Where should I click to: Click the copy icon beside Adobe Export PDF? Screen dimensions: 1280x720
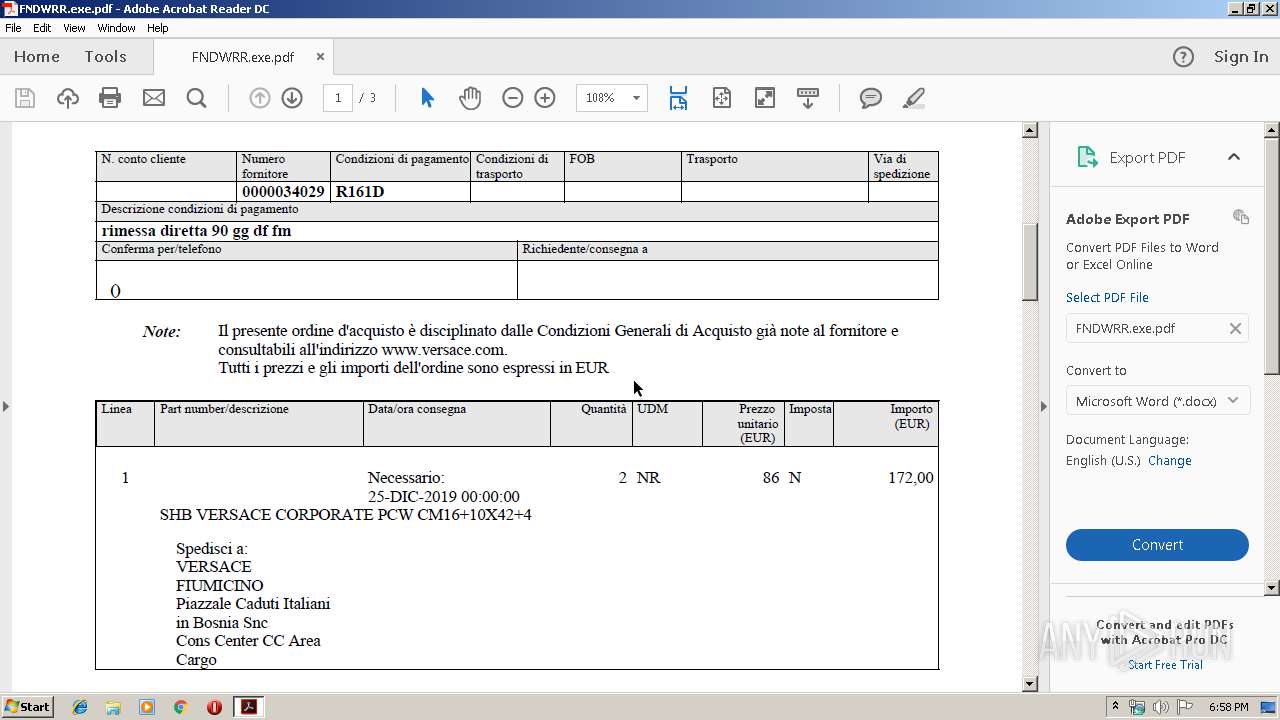(x=1241, y=217)
